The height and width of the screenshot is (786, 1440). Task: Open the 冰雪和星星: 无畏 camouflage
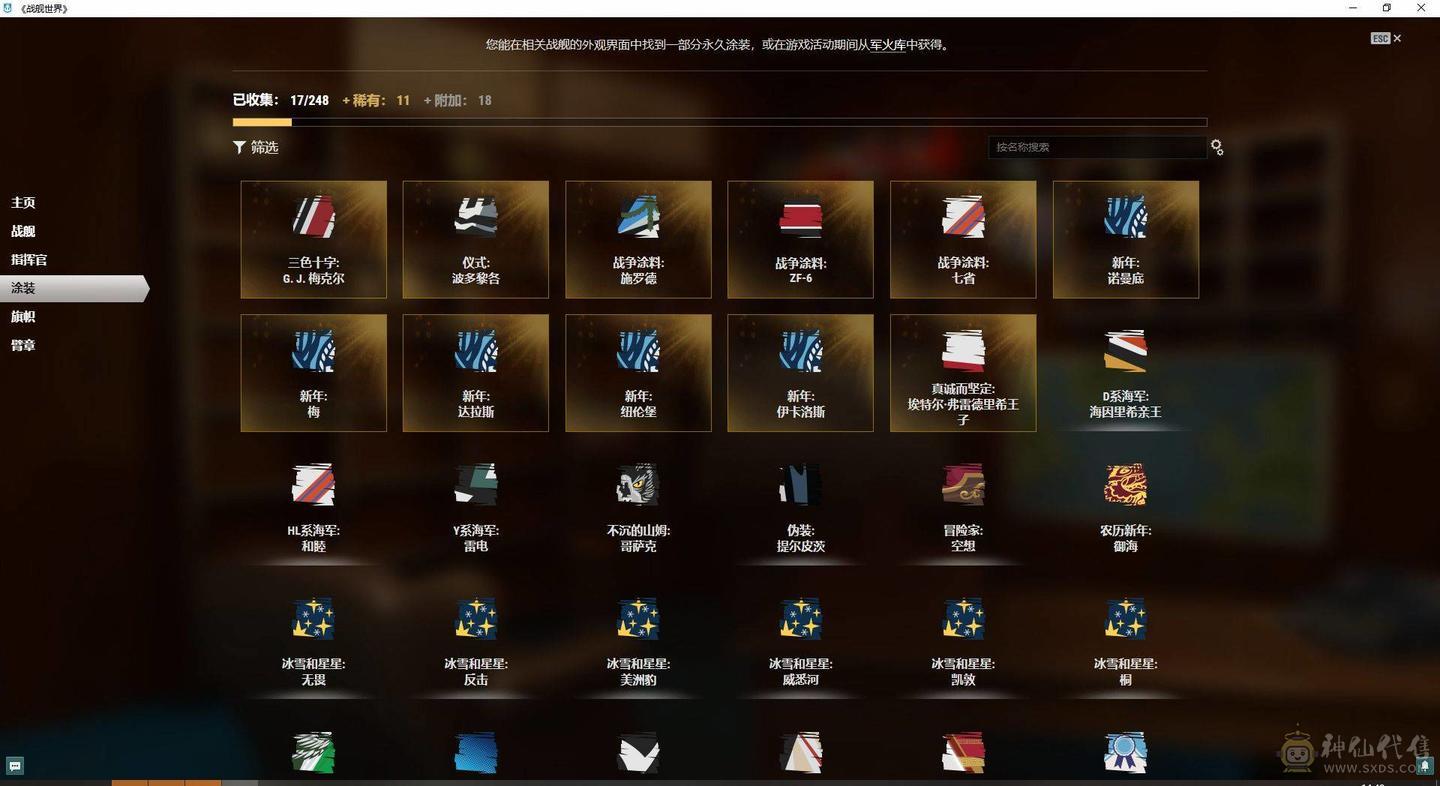pos(313,641)
